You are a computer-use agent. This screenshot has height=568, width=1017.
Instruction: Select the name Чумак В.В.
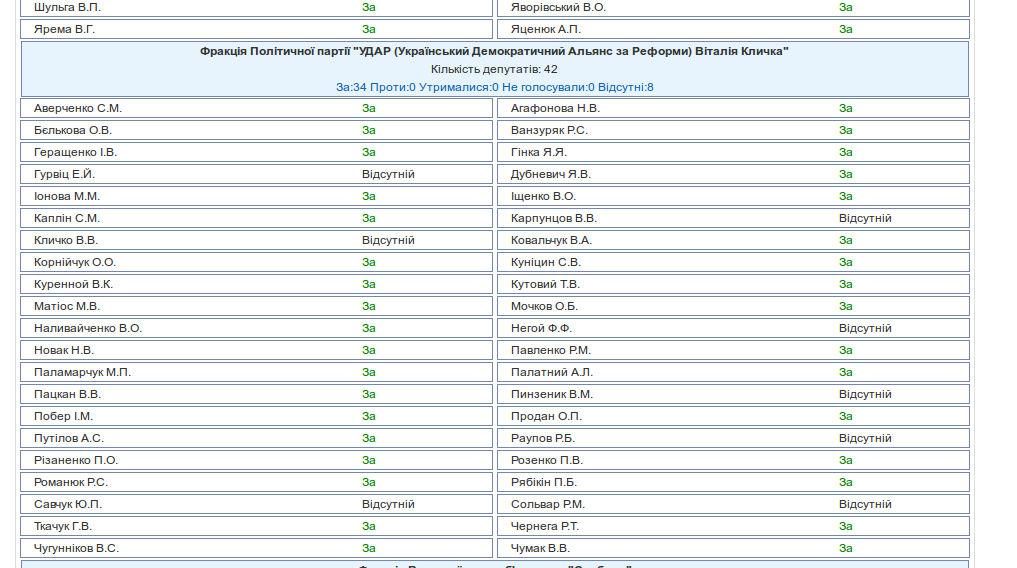540,549
